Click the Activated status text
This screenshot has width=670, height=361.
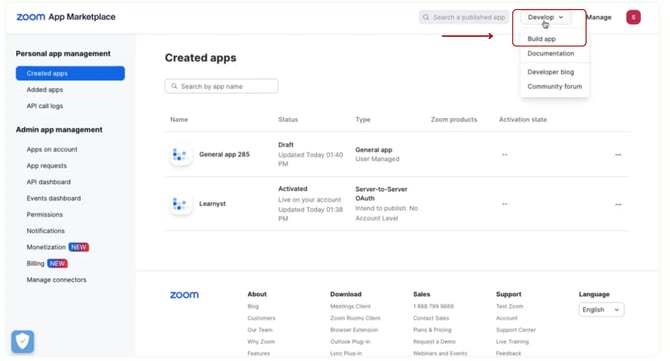[293, 189]
